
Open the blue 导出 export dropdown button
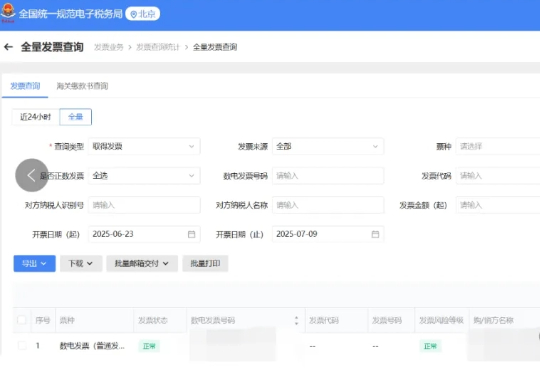tap(34, 264)
